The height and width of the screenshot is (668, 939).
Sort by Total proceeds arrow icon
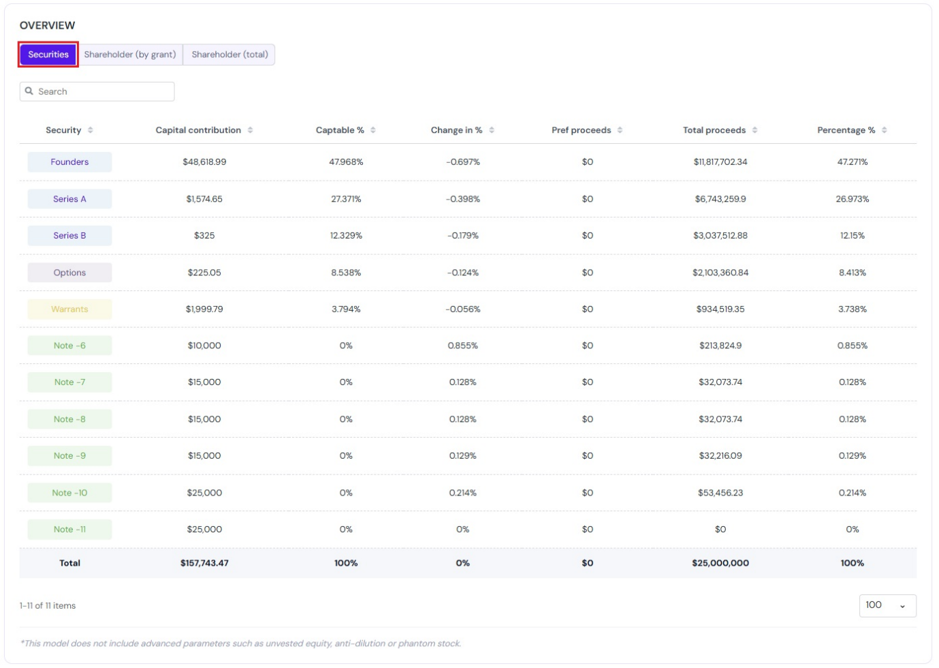[755, 130]
